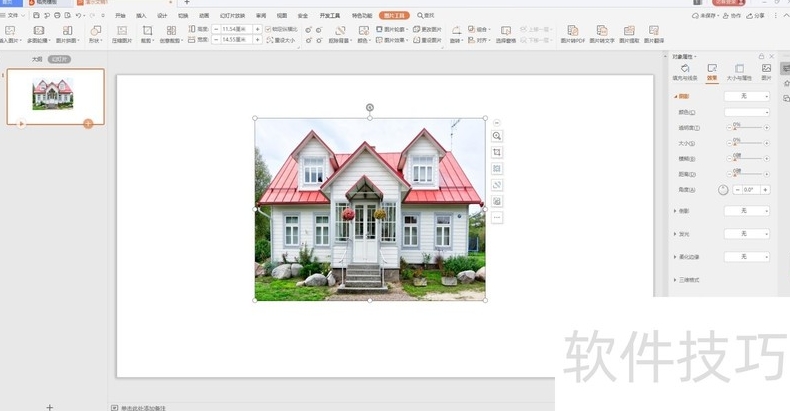Click the zoom icon beside the picture

click(x=497, y=136)
